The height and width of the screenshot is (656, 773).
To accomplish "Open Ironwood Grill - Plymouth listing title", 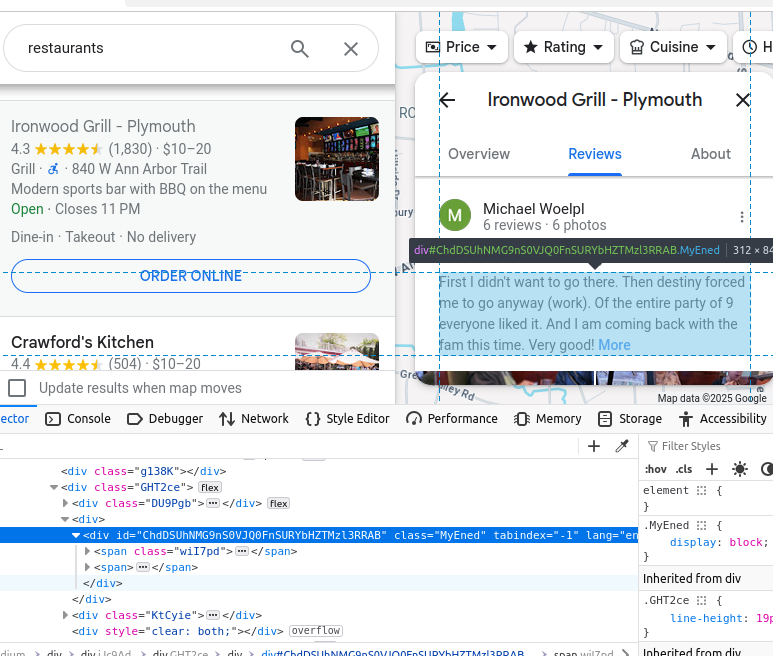I will 103,126.
